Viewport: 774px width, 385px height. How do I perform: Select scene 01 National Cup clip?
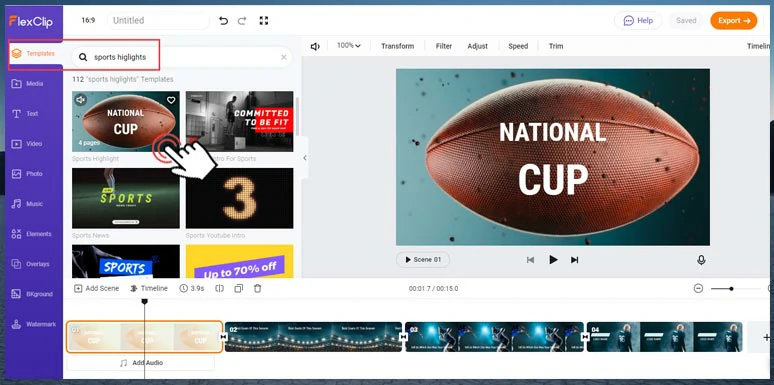tap(144, 337)
